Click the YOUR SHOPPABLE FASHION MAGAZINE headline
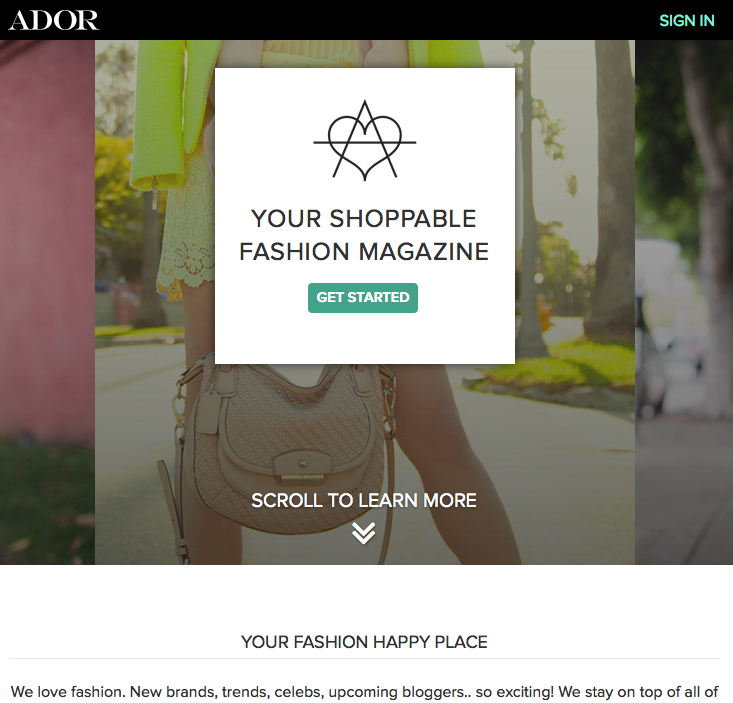This screenshot has width=733, height=703. (364, 235)
